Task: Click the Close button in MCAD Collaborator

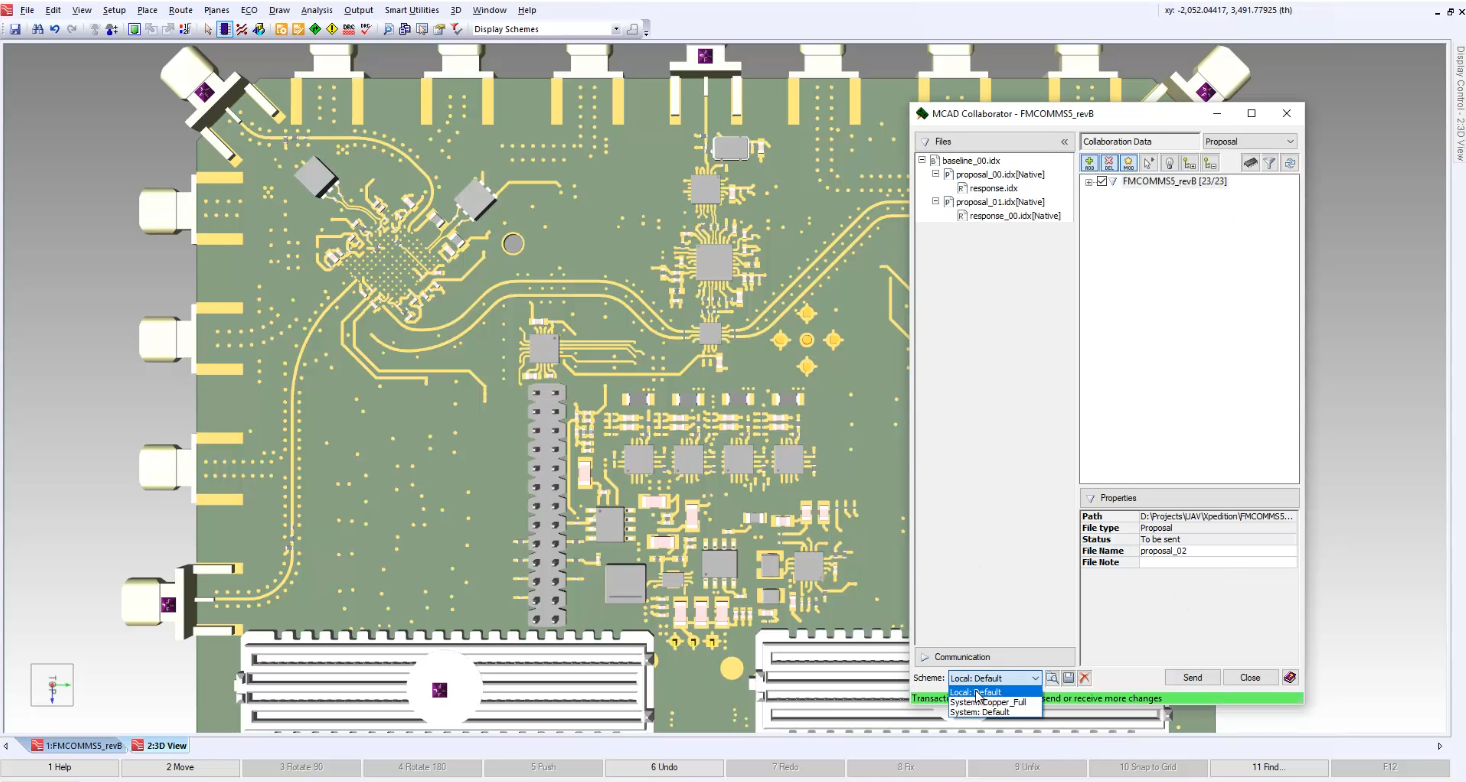Action: pos(1249,677)
